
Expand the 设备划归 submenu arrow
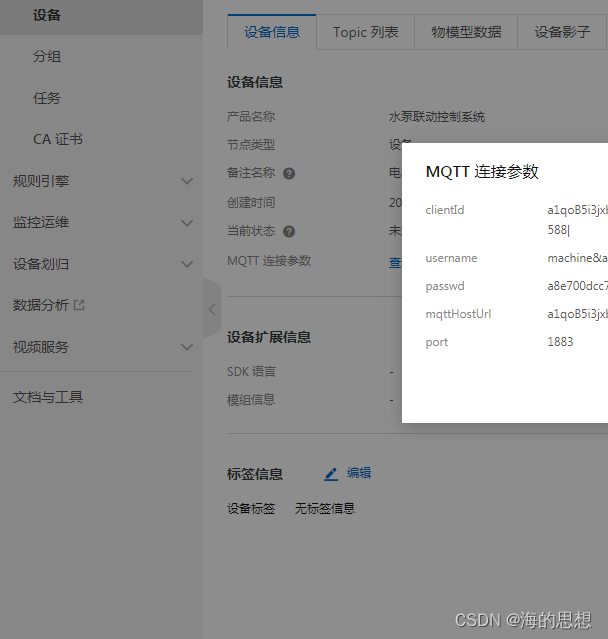tap(187, 265)
